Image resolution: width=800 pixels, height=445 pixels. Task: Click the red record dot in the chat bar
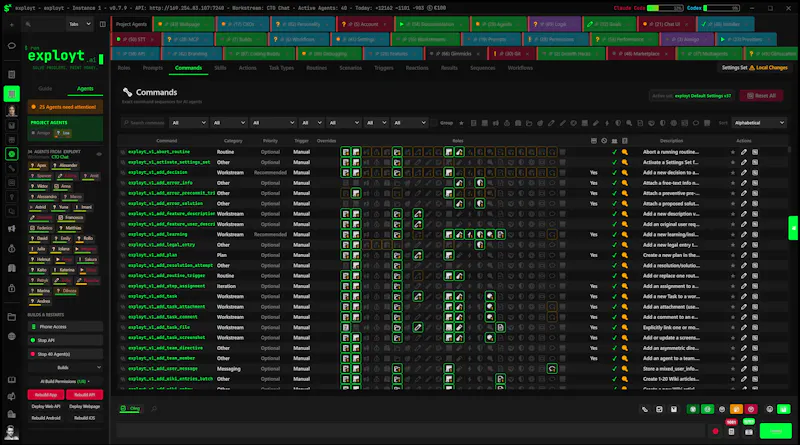coord(715,432)
